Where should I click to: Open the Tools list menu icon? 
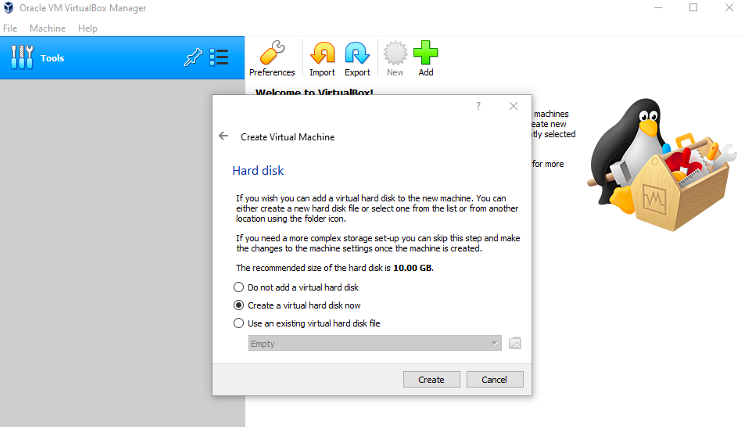click(x=219, y=57)
